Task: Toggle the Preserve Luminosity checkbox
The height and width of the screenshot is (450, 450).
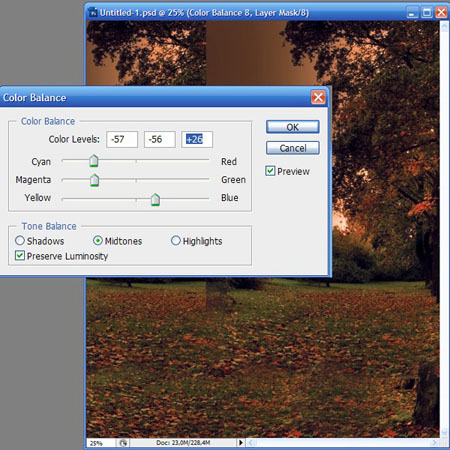Action: click(x=20, y=256)
